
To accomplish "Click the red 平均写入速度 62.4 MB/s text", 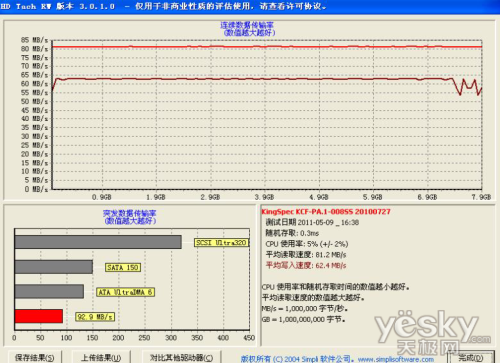I will coord(306,265).
